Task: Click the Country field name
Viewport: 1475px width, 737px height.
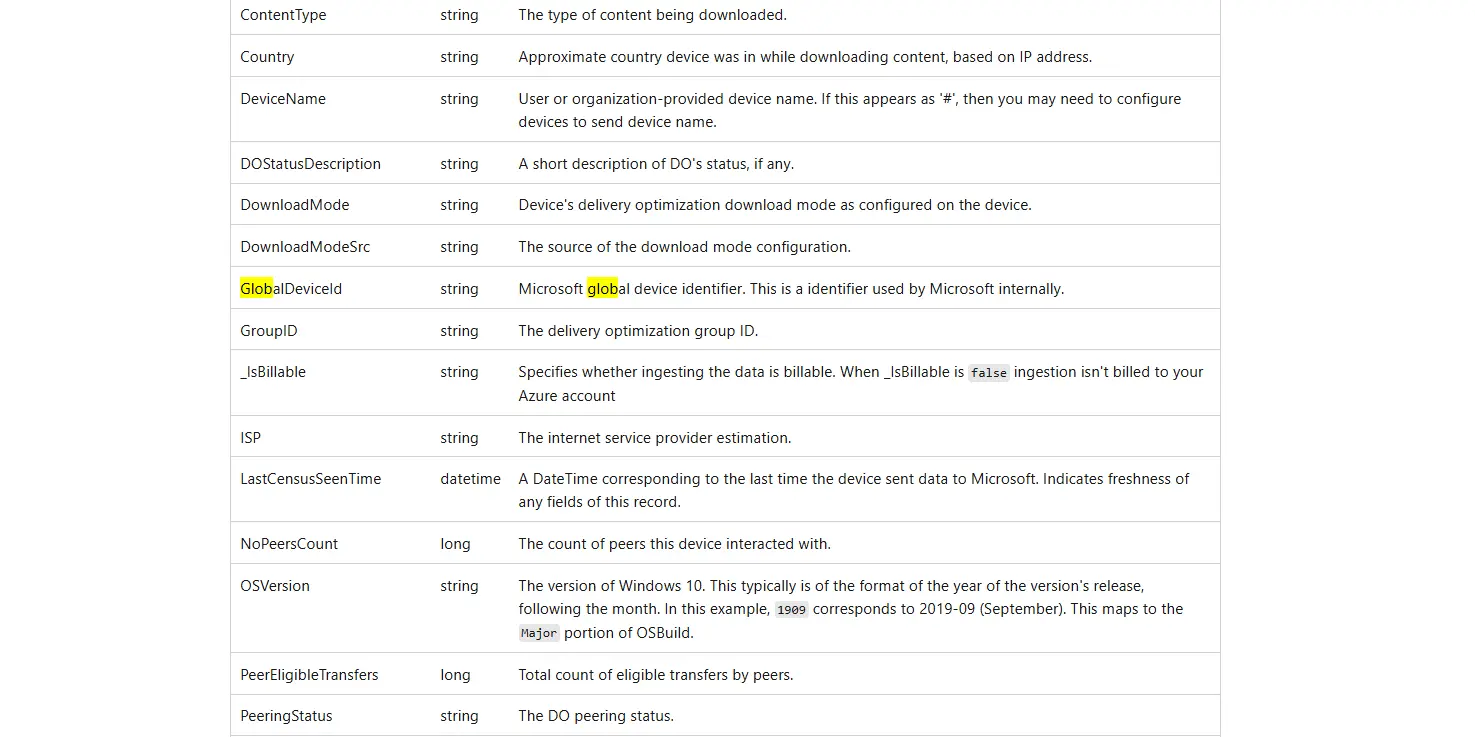Action: click(267, 57)
